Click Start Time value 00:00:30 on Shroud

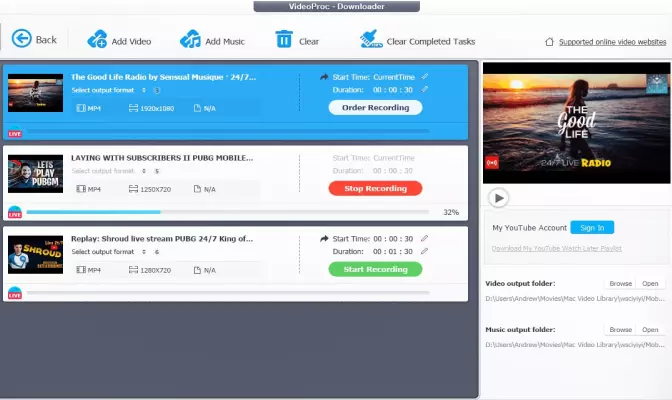pos(393,239)
